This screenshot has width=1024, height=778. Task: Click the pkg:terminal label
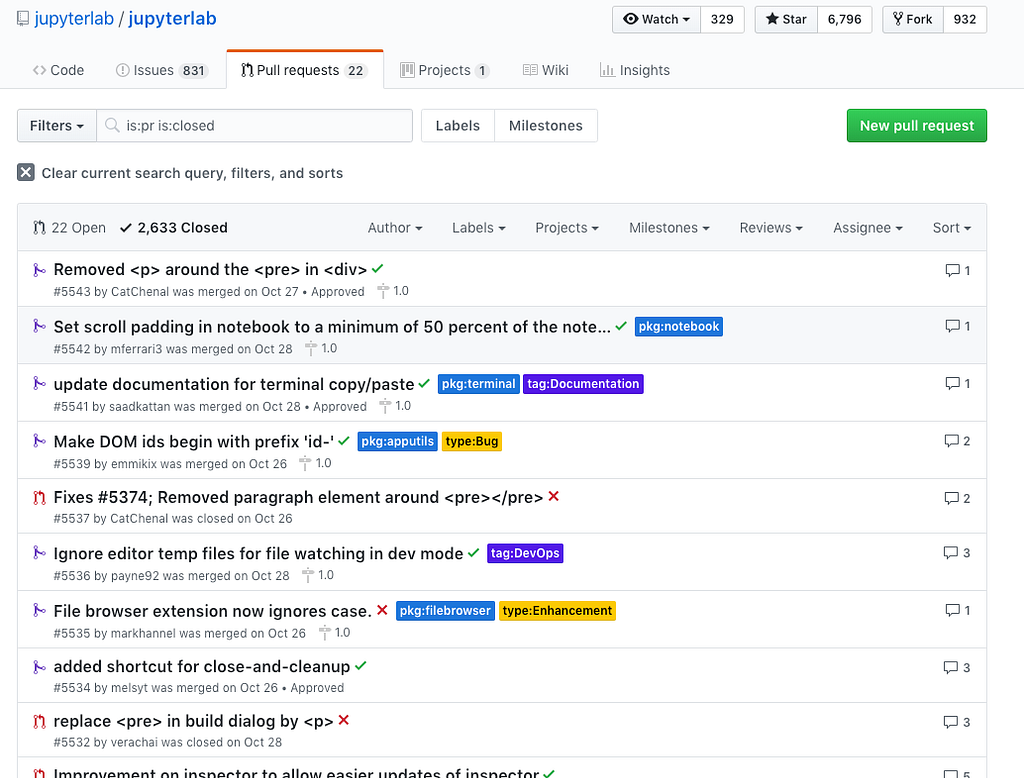click(x=479, y=384)
